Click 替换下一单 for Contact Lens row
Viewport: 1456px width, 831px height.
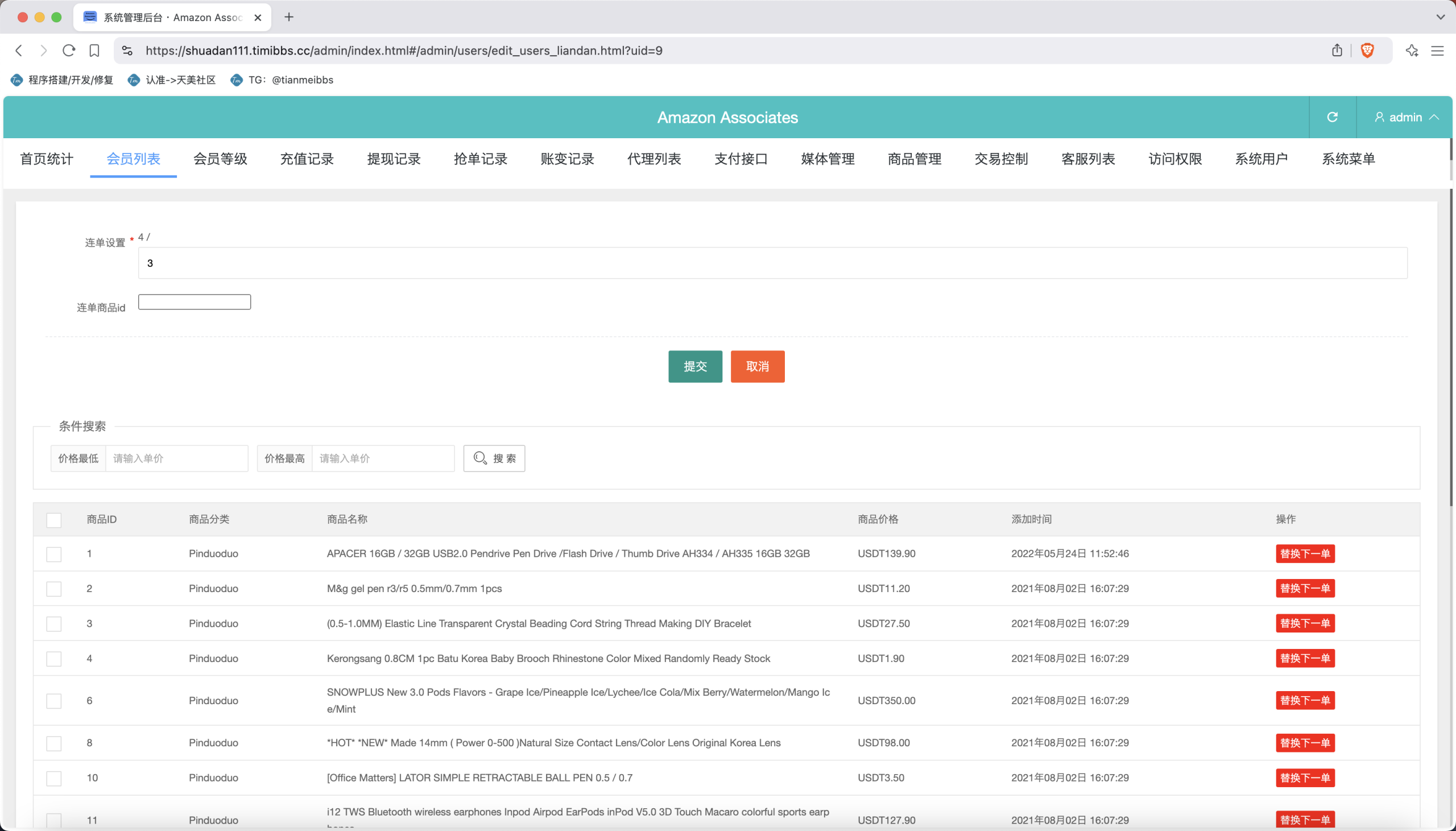(x=1305, y=742)
